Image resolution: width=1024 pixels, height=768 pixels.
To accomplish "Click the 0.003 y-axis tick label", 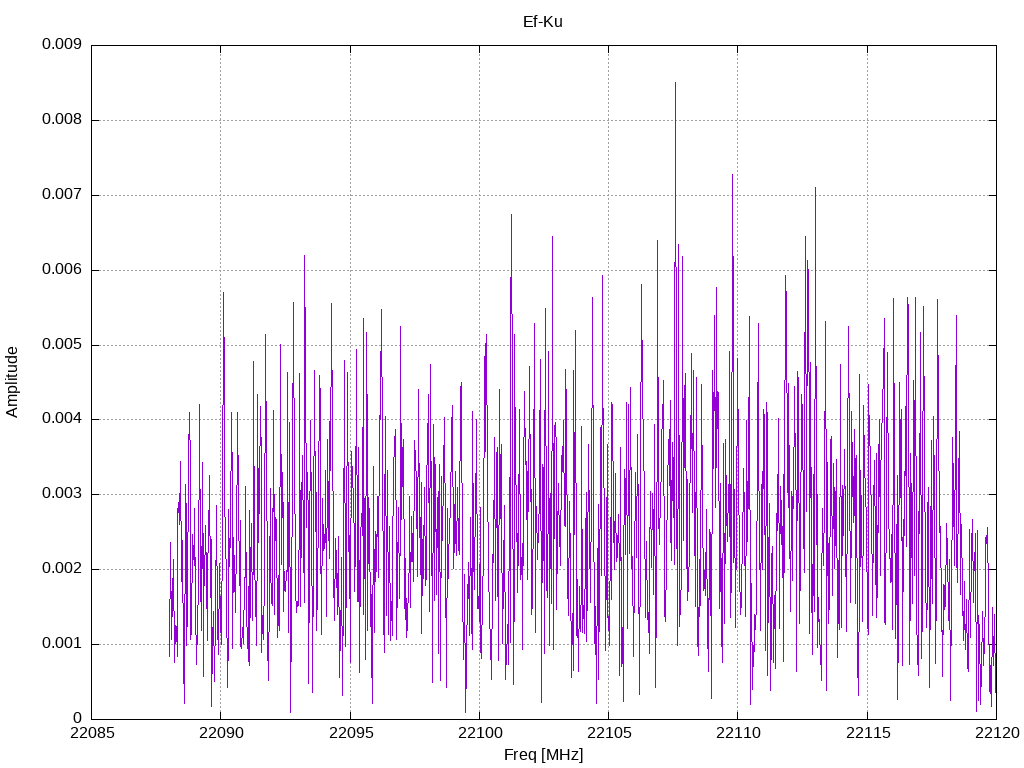I will pyautogui.click(x=62, y=494).
